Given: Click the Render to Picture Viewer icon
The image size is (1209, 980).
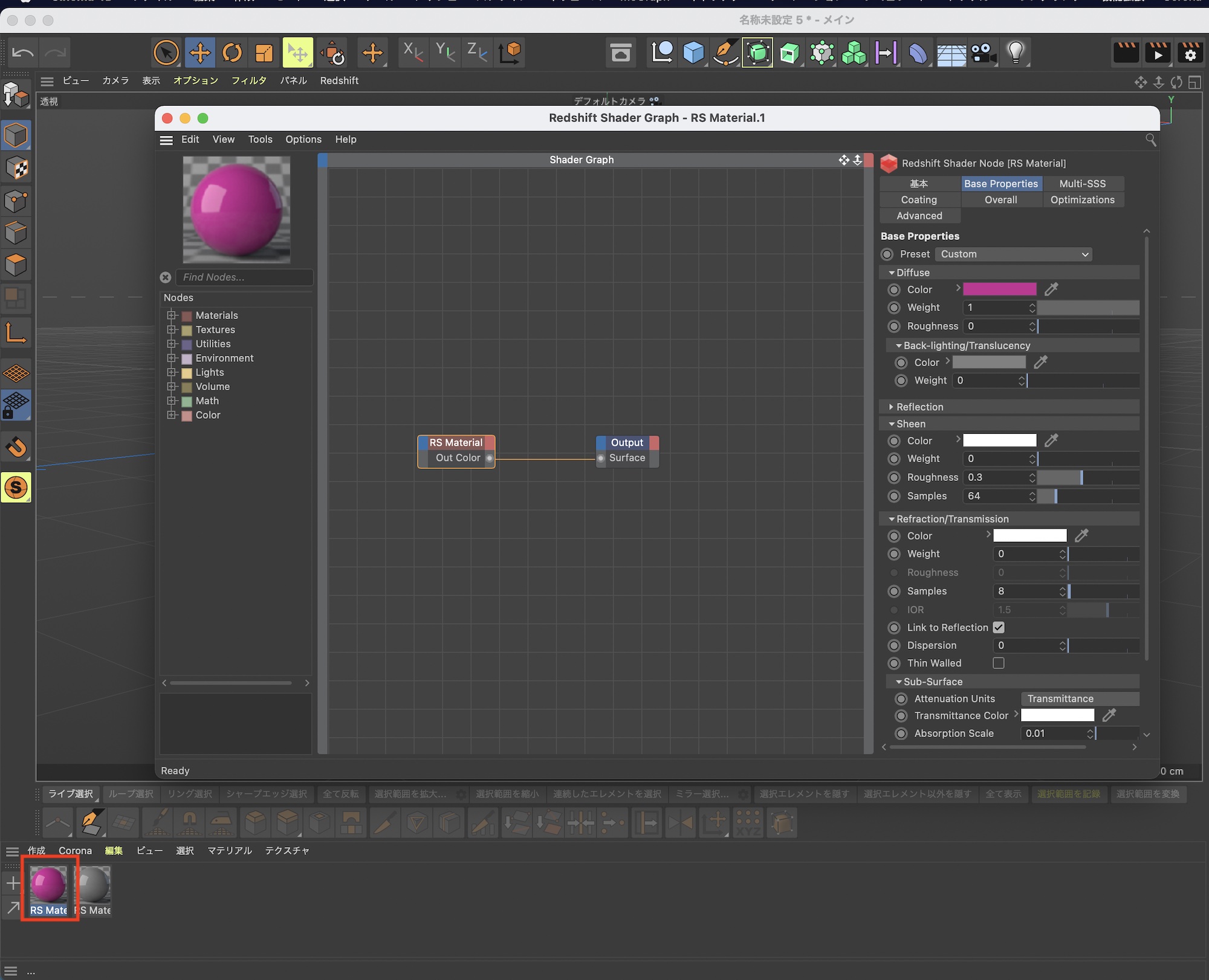Looking at the screenshot, I should 1158,53.
